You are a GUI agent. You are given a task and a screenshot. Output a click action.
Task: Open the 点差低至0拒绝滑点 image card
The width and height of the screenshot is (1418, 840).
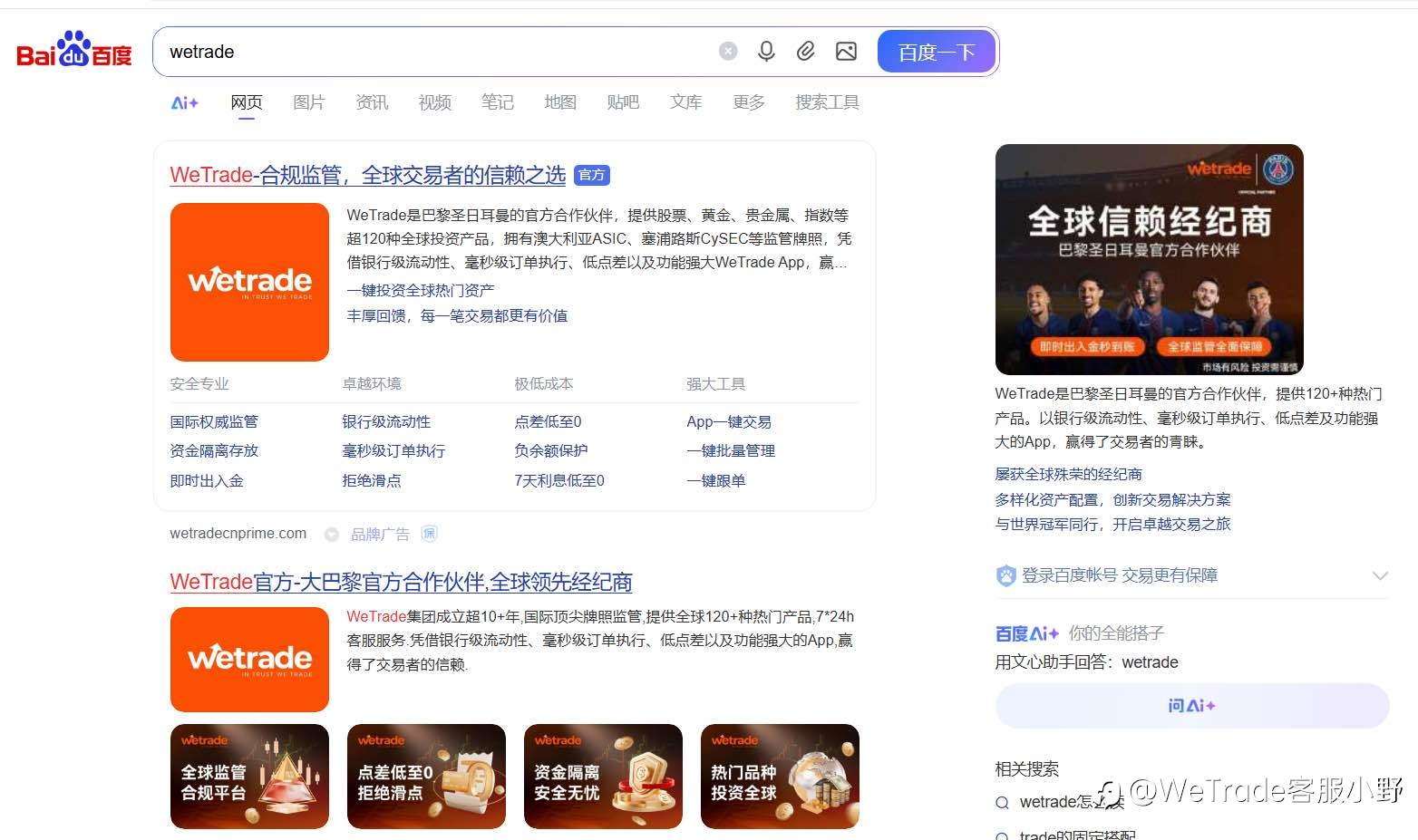pos(426,777)
